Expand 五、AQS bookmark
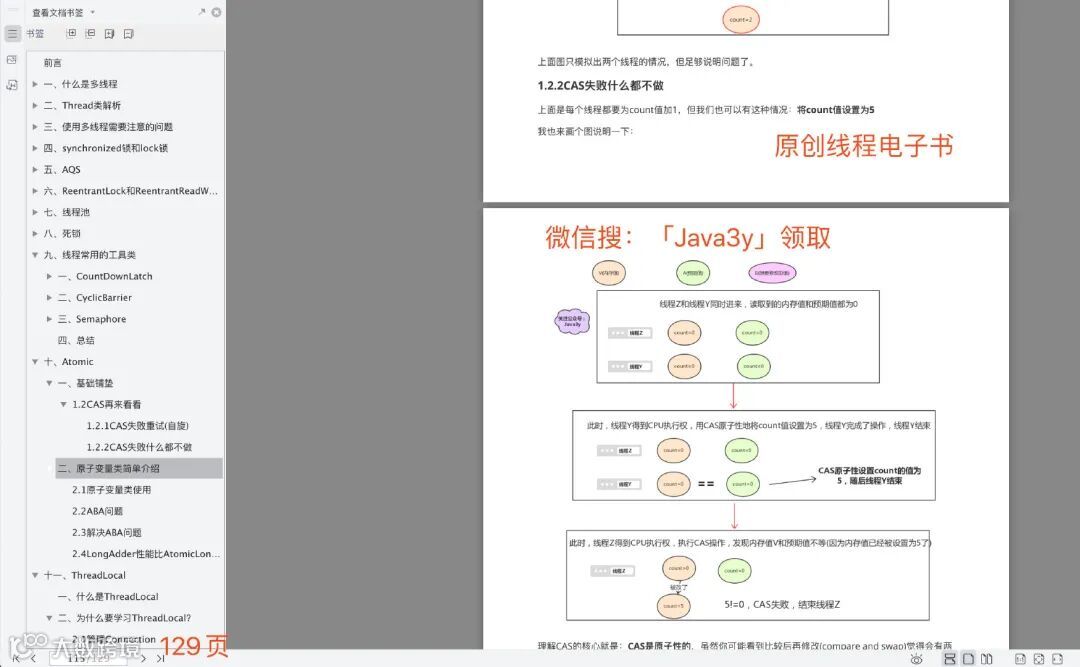This screenshot has height=667, width=1080. tap(35, 170)
